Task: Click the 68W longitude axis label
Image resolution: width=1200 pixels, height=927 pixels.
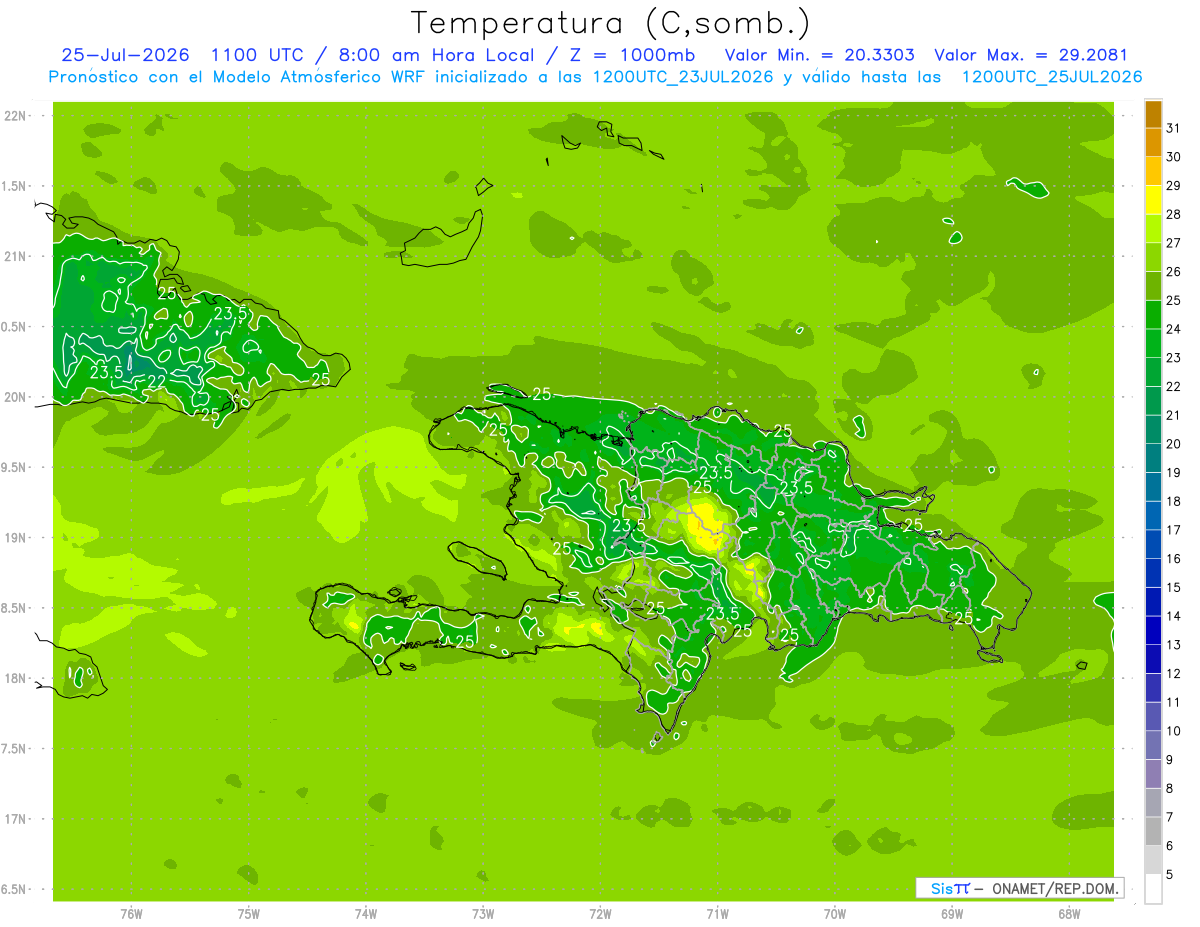Action: (1069, 914)
